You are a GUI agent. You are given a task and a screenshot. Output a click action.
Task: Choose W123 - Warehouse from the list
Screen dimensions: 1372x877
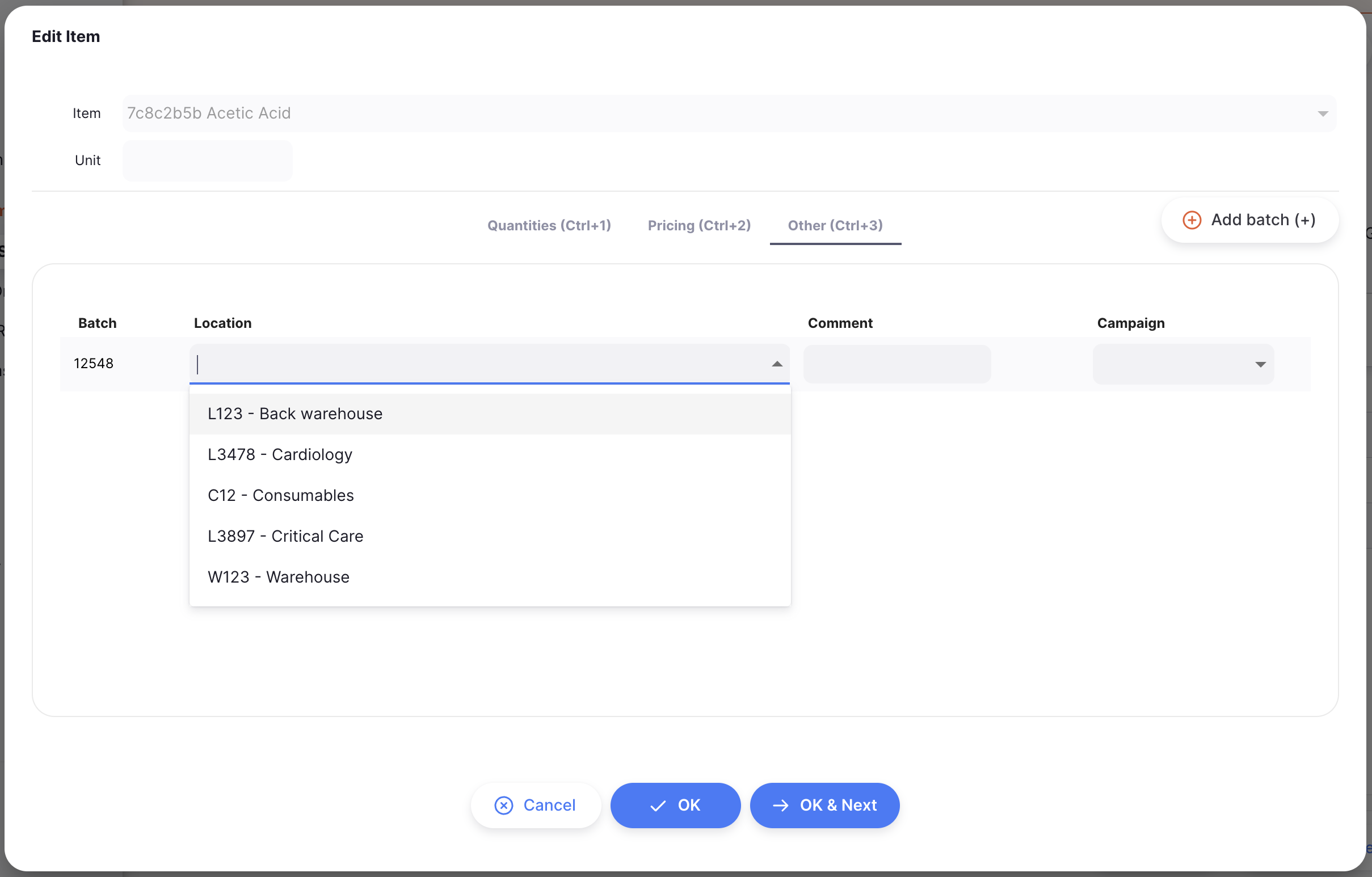[x=490, y=577]
